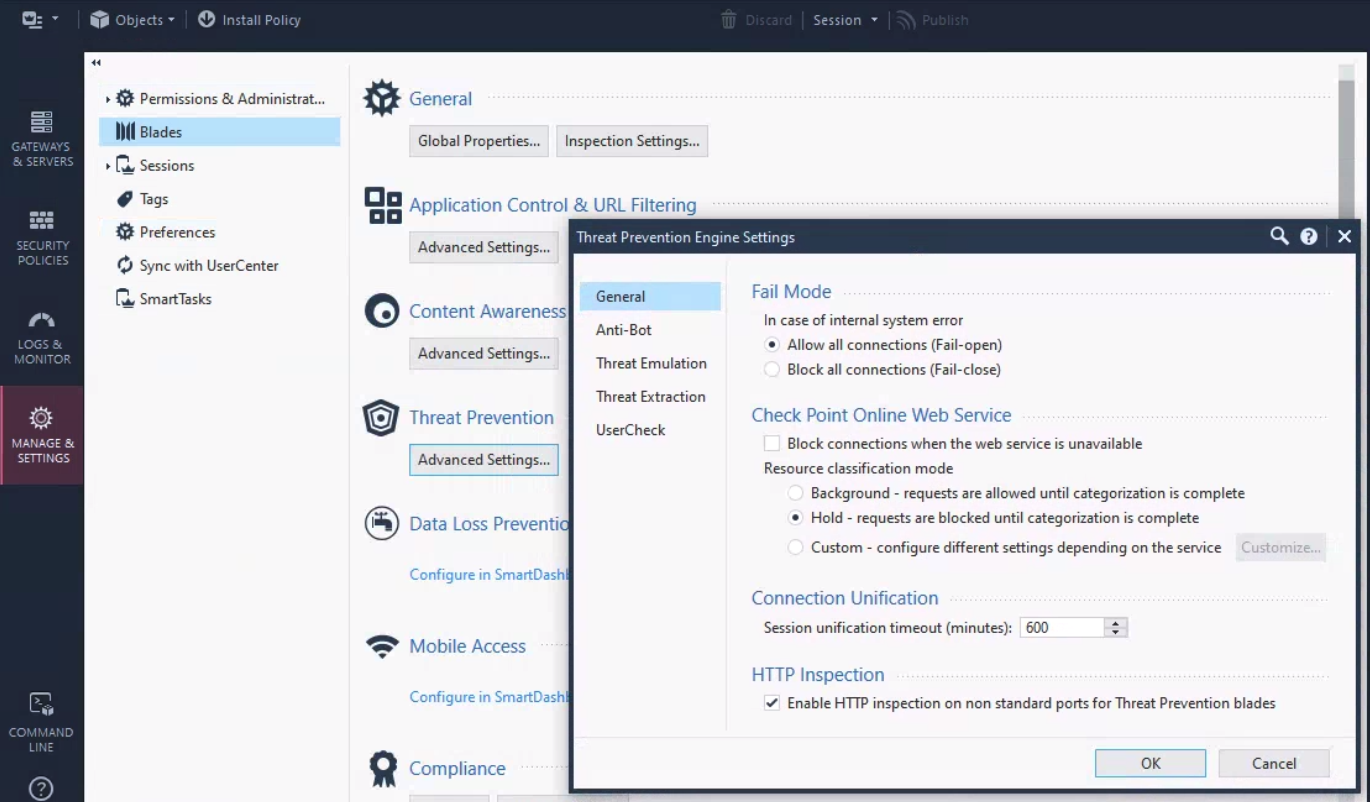
Task: Select the Threat Emulation settings page
Action: (651, 363)
